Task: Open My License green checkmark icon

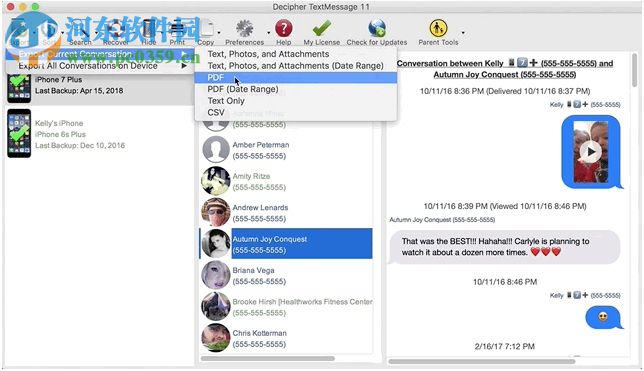Action: click(322, 28)
